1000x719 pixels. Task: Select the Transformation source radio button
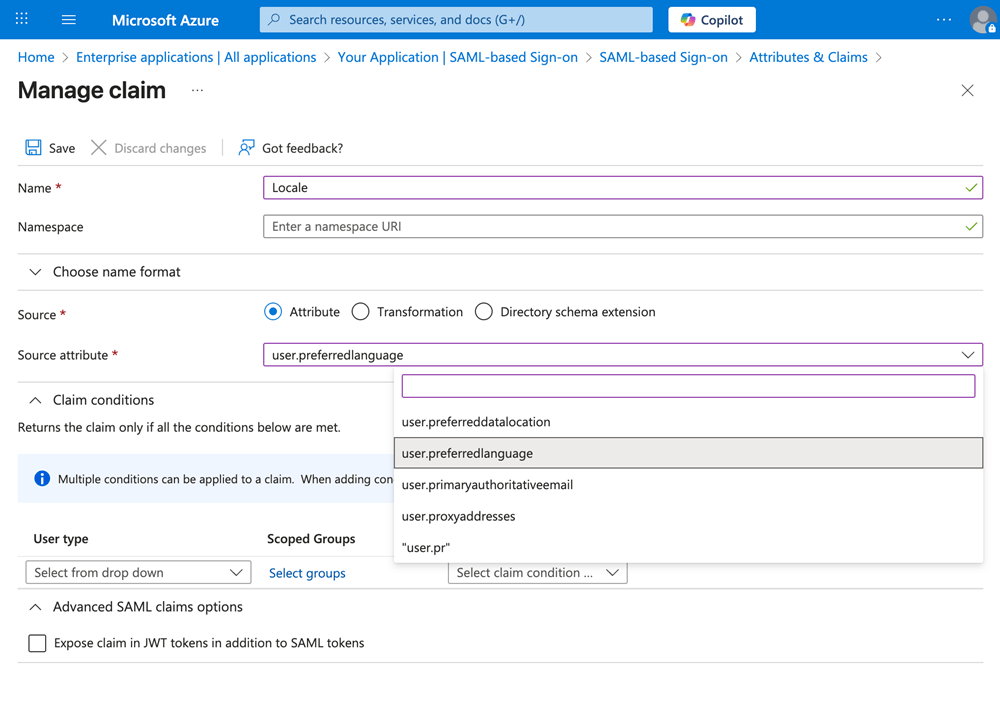coord(361,312)
